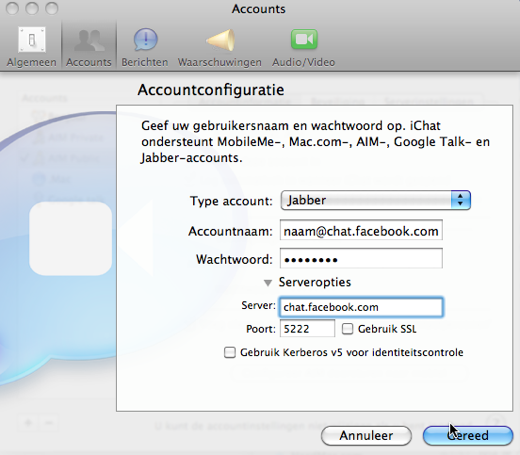Toggle Gebruik Kerberos v5 checkbox
This screenshot has height=455, width=520.
click(230, 352)
